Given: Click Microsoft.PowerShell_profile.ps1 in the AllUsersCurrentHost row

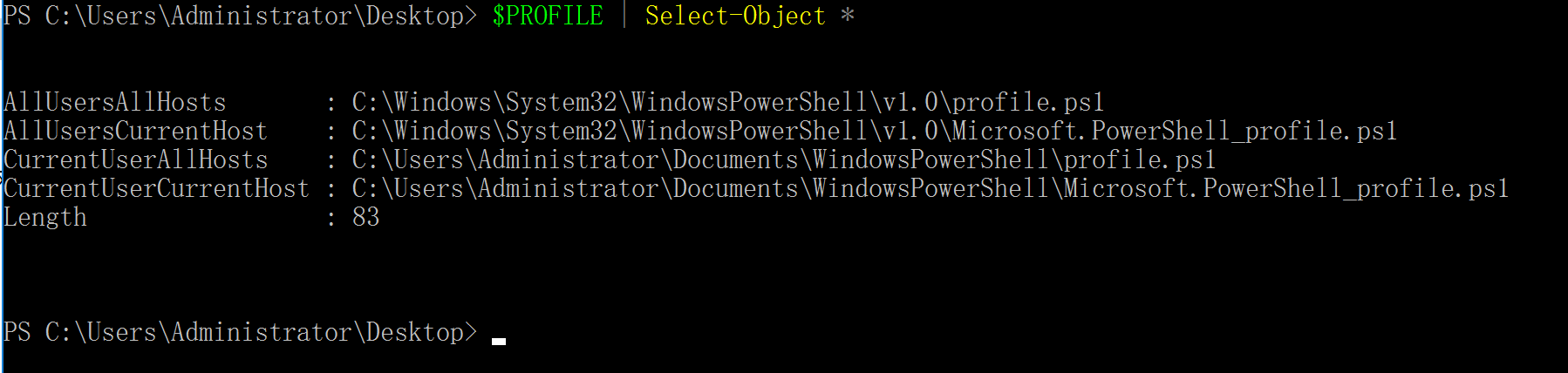Looking at the screenshot, I should coord(1174,132).
